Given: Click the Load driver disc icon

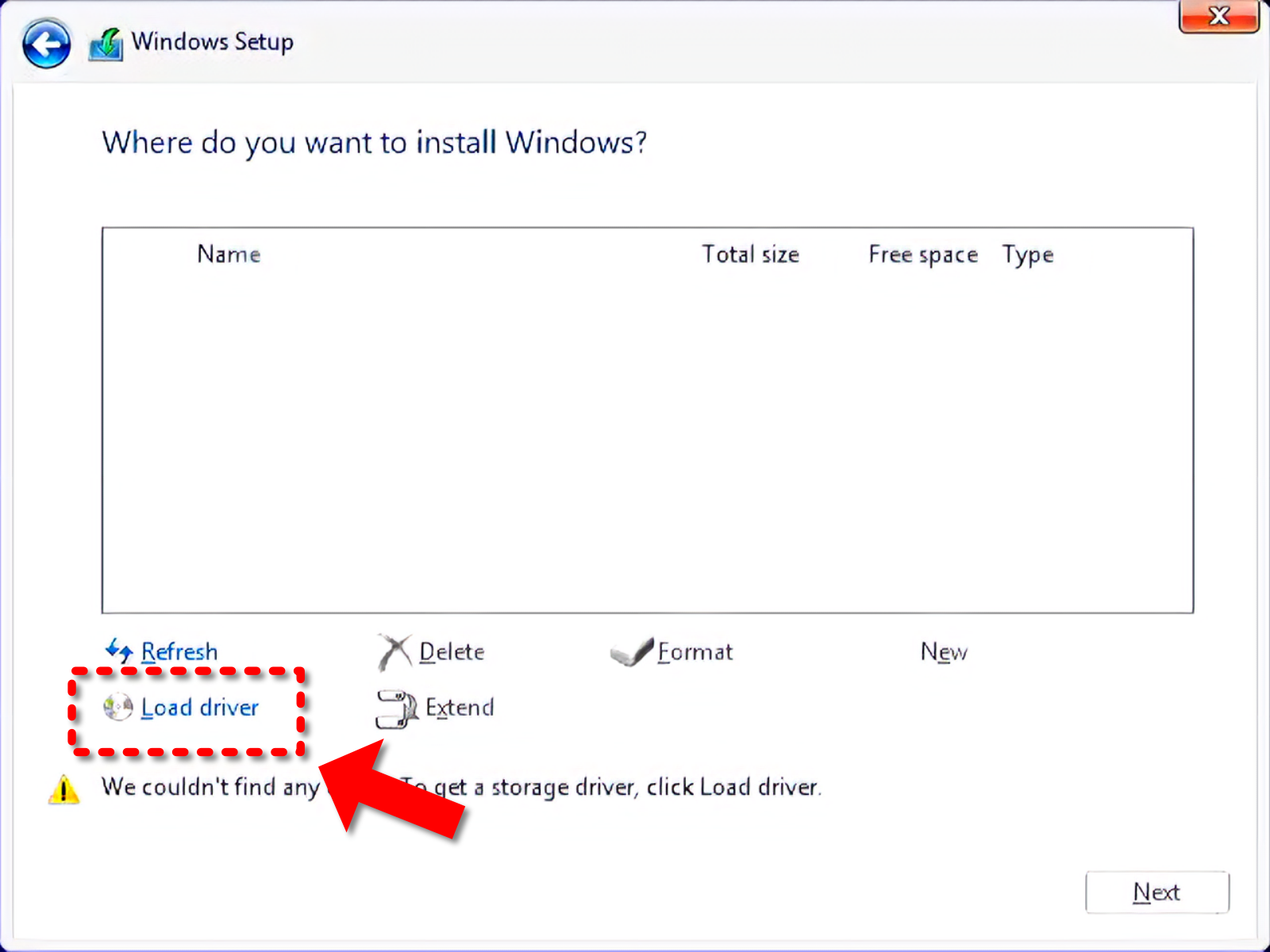Looking at the screenshot, I should point(118,707).
